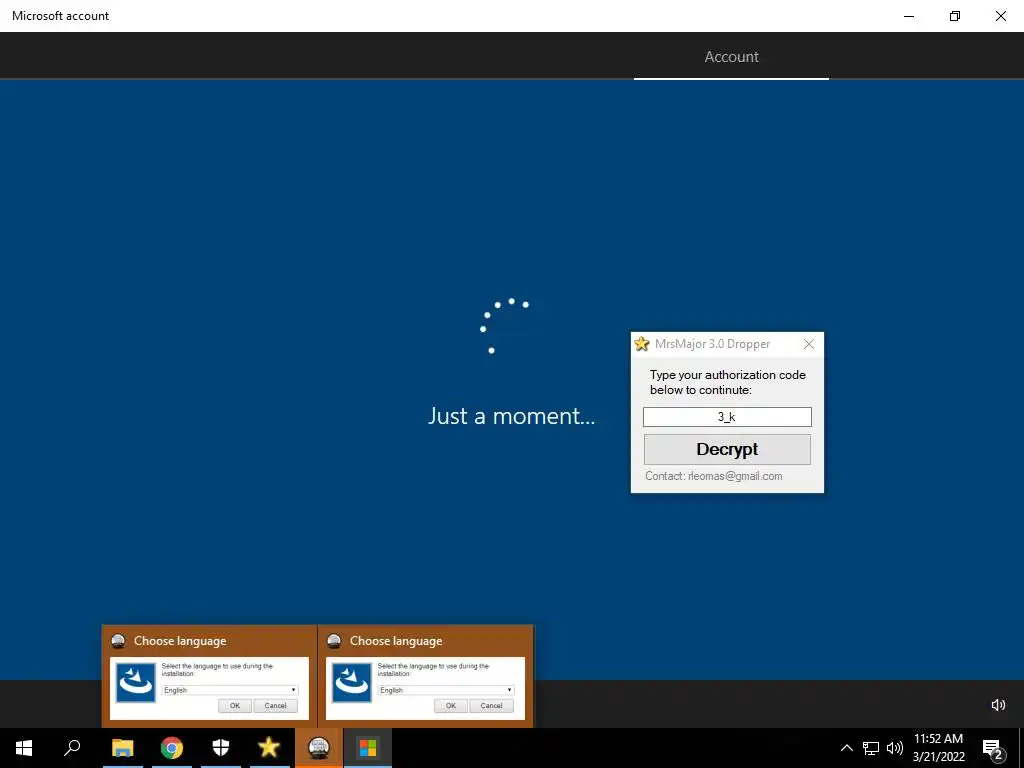The height and width of the screenshot is (768, 1024).
Task: Click OK in second Choose language preview
Action: pyautogui.click(x=451, y=705)
